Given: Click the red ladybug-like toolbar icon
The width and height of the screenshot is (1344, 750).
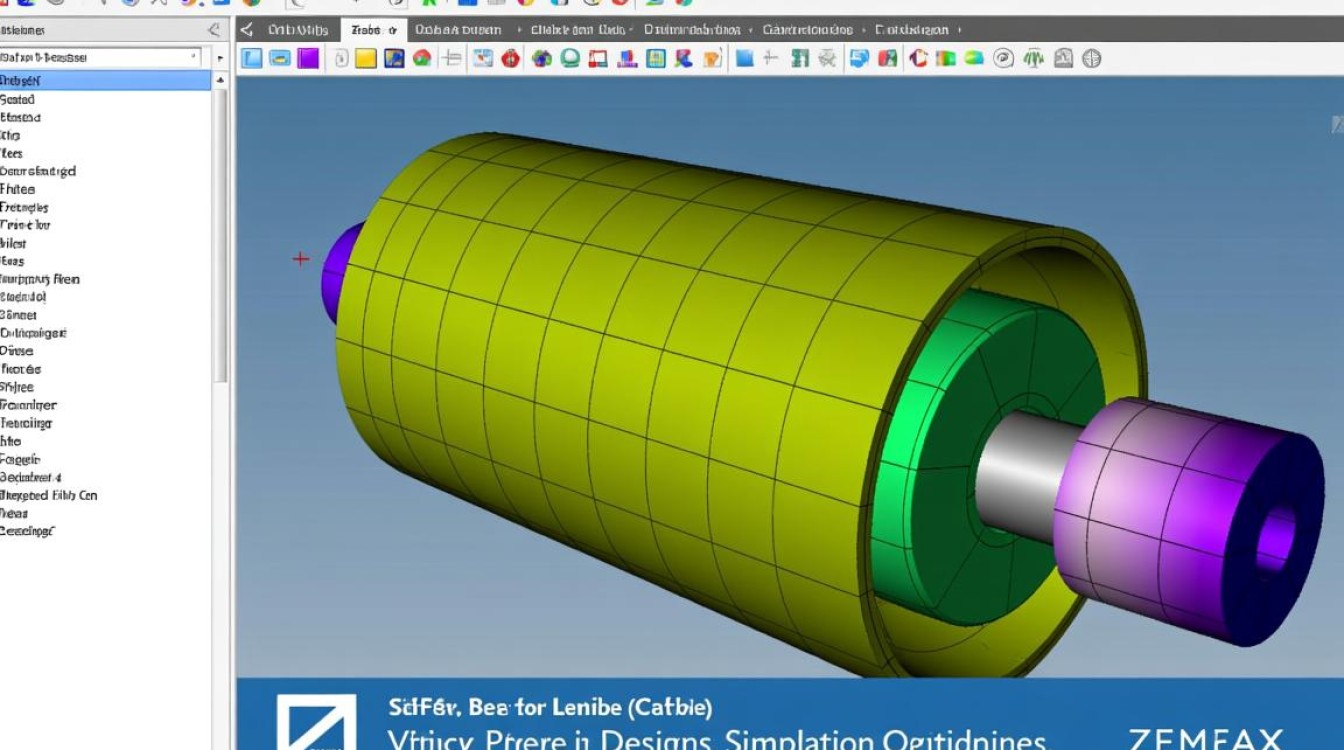Looking at the screenshot, I should pos(511,59).
